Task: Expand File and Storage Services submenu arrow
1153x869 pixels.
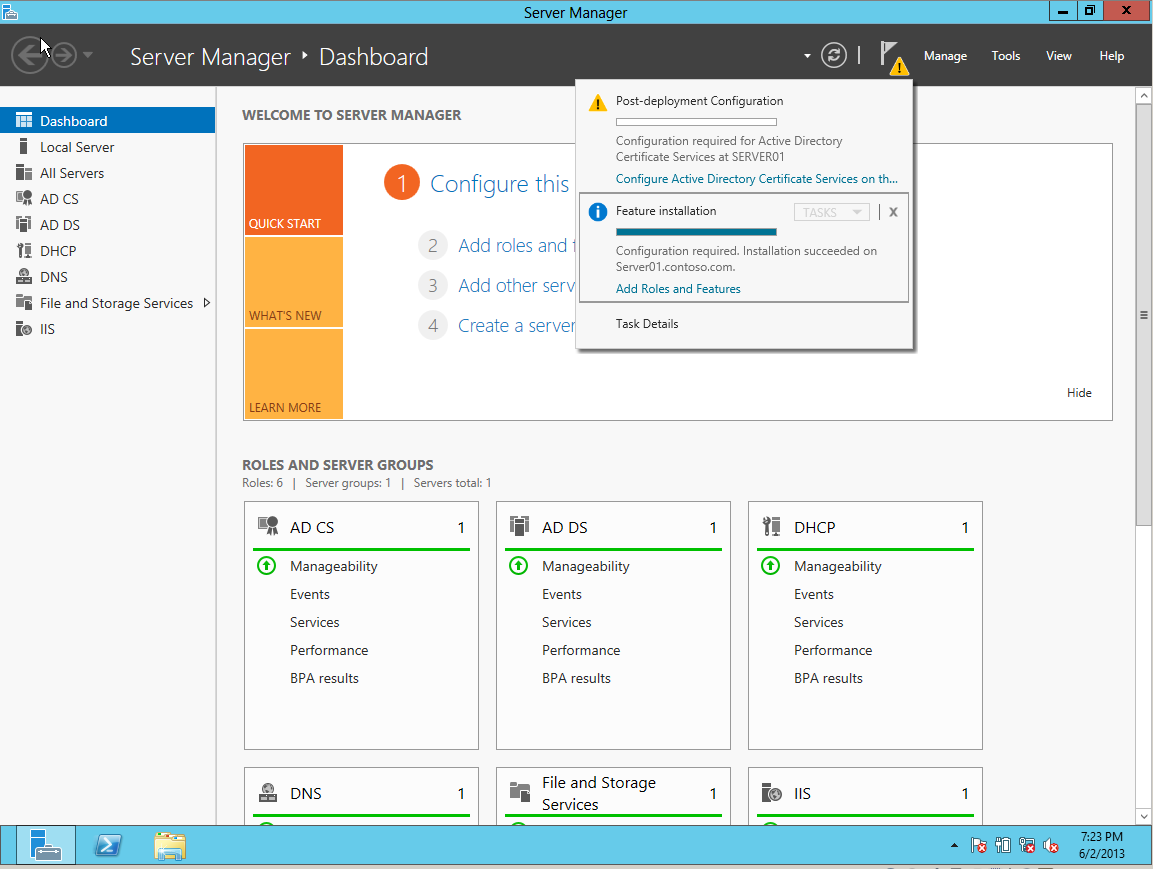Action: point(207,303)
